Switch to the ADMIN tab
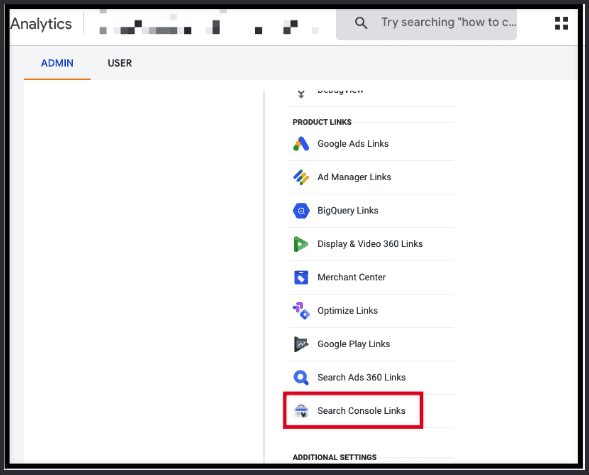This screenshot has height=475, width=589. [57, 63]
